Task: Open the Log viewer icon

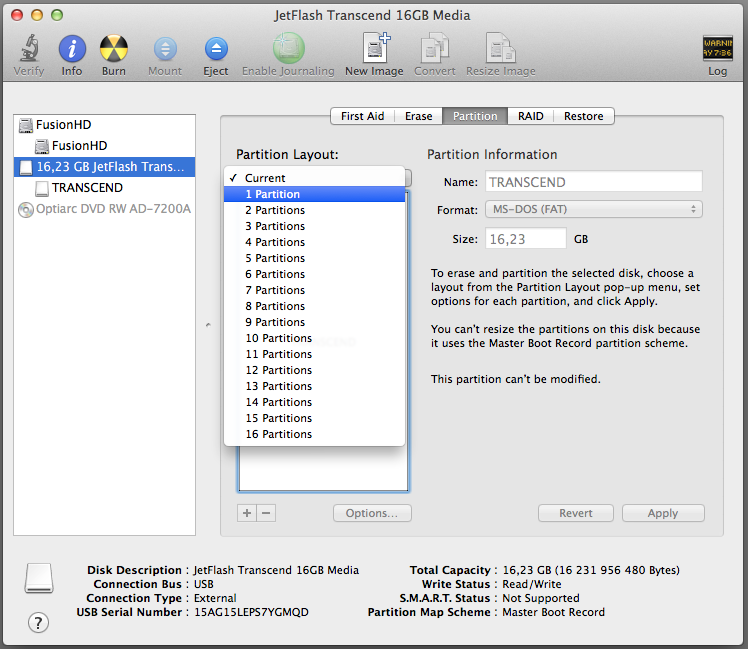Action: pyautogui.click(x=717, y=48)
